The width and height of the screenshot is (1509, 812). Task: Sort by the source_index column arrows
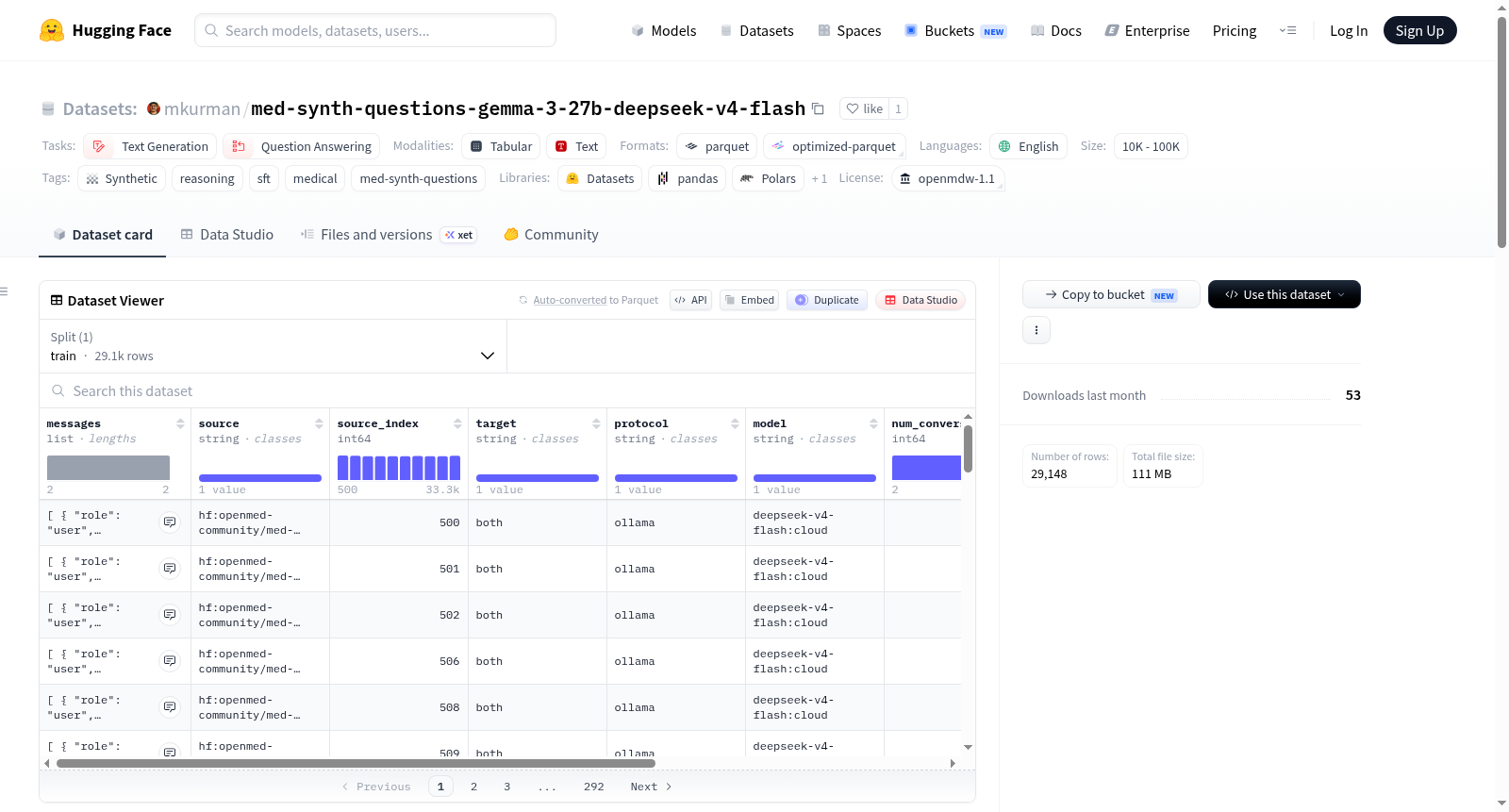[457, 423]
